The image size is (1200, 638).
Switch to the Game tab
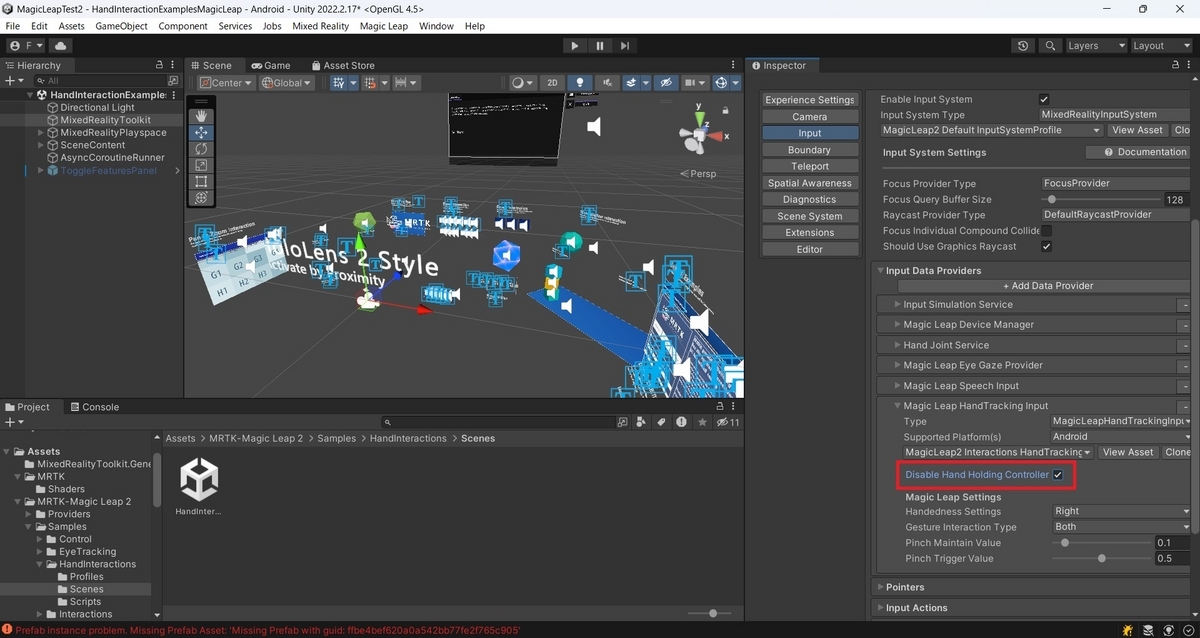[x=270, y=66]
